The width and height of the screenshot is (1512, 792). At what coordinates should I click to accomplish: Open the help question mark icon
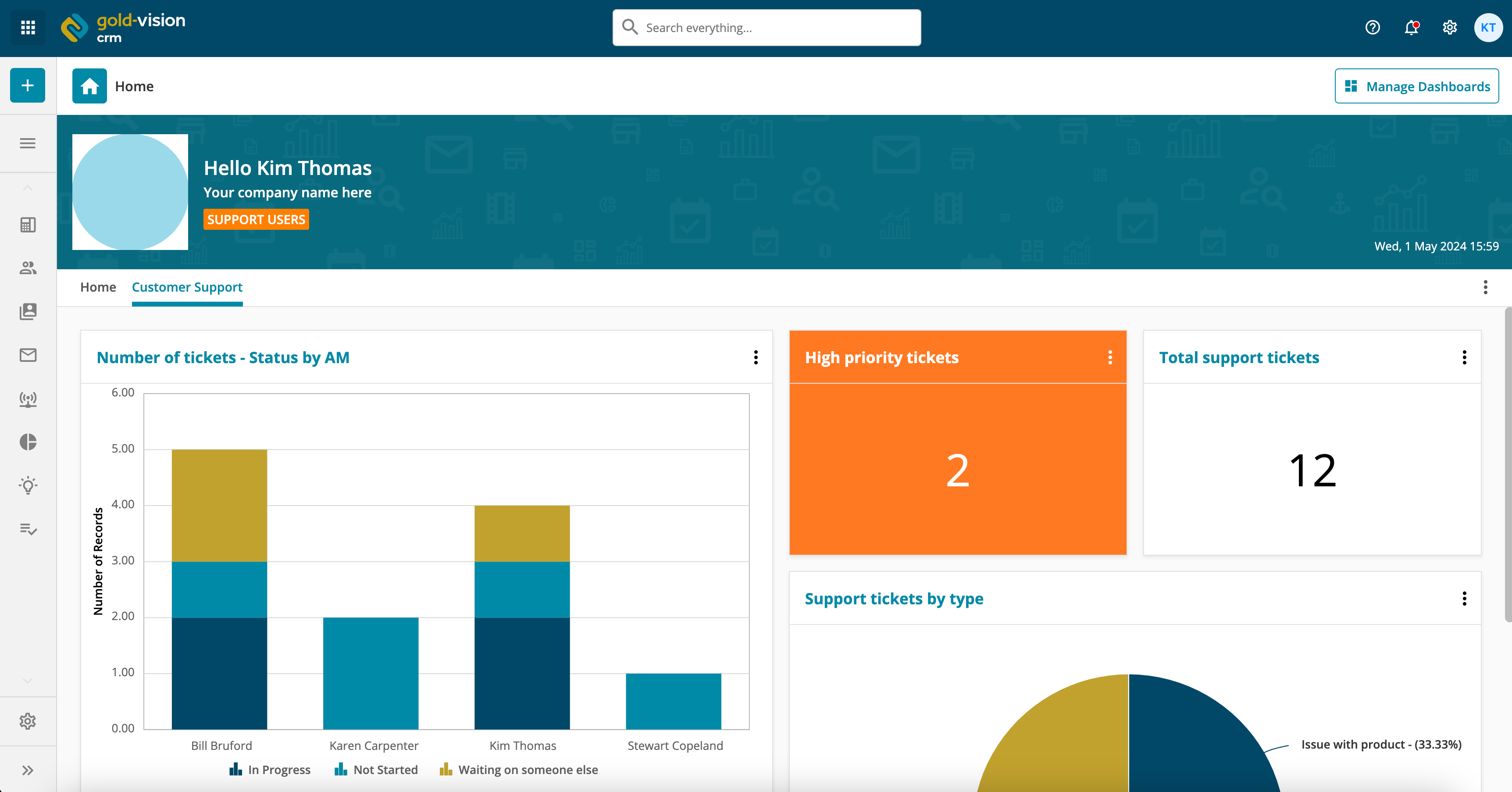[1372, 28]
